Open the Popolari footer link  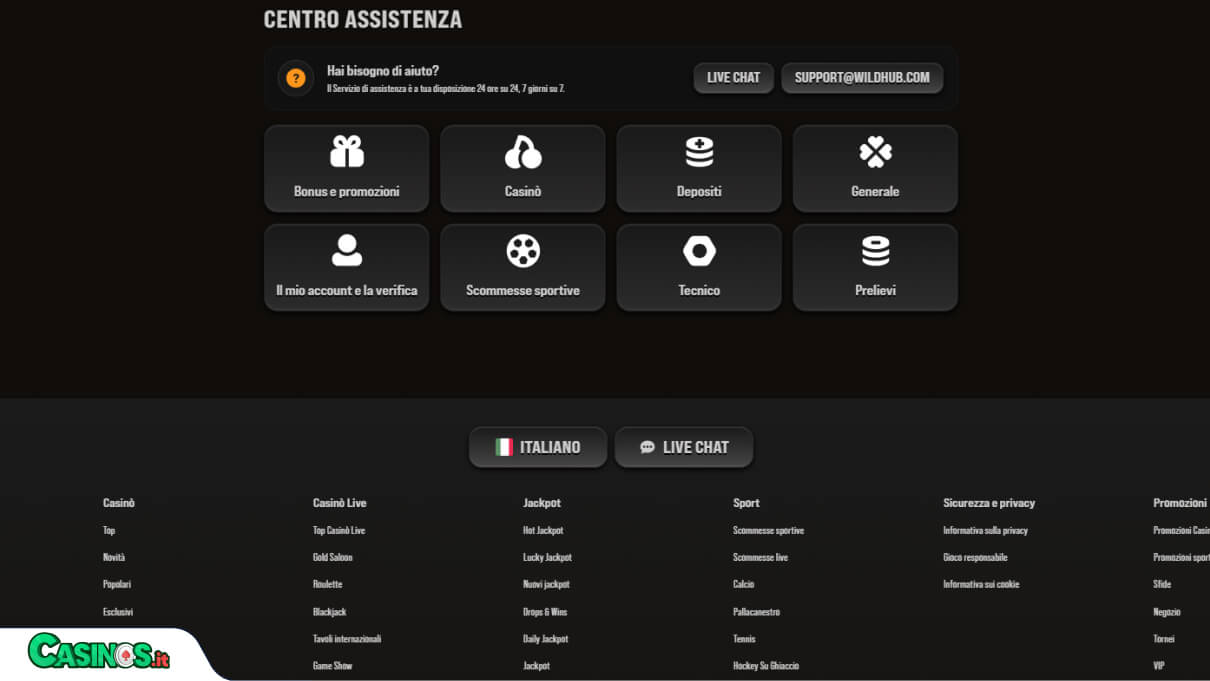click(x=117, y=584)
